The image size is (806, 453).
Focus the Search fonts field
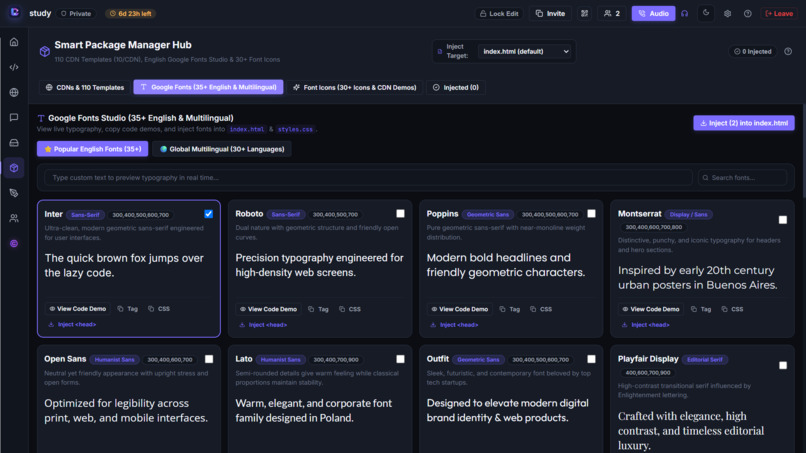tap(742, 177)
